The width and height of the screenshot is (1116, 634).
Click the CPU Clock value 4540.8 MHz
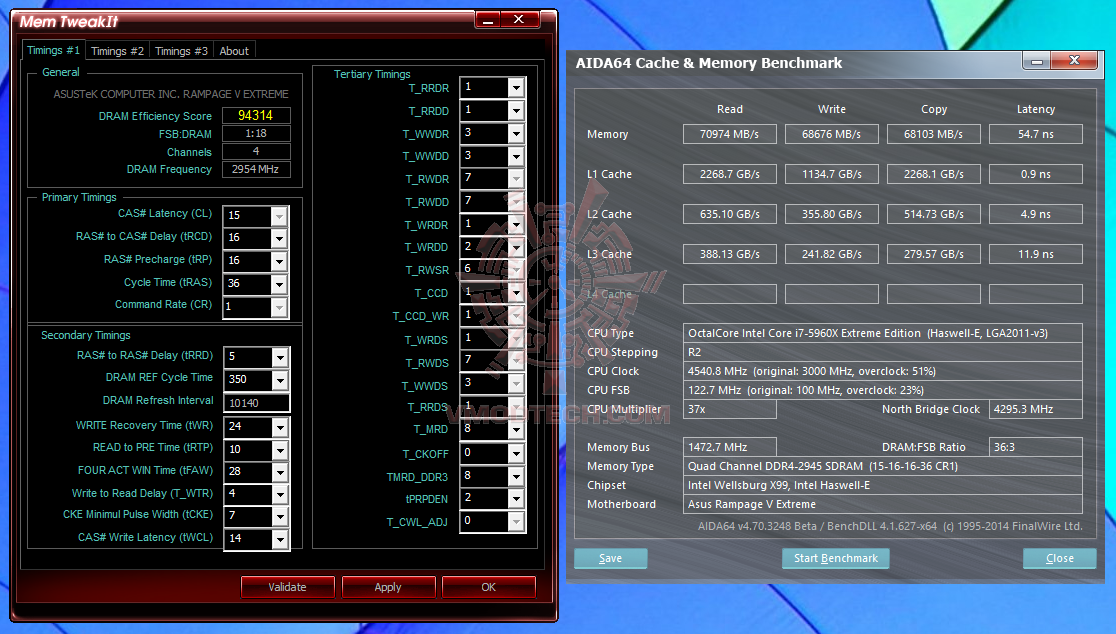(x=883, y=371)
